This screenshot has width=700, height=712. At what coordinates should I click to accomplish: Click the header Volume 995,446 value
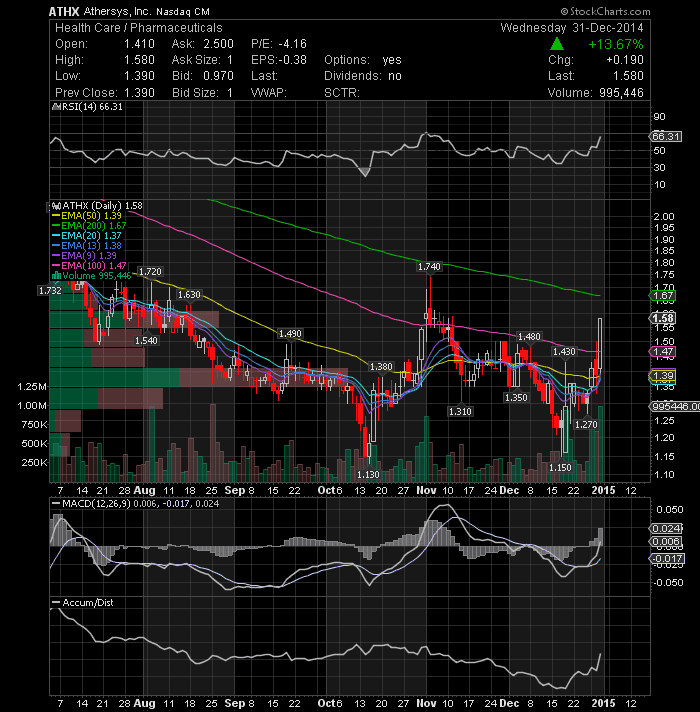tap(621, 93)
